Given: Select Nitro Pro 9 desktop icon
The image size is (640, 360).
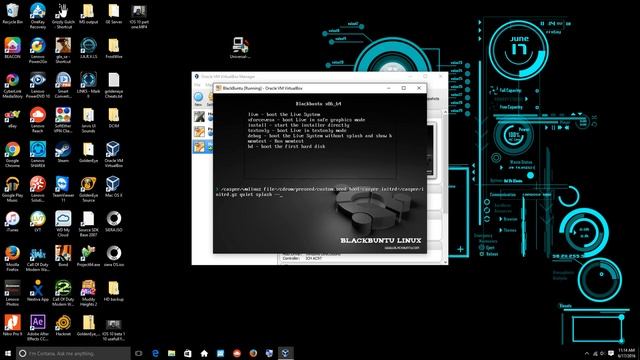Looking at the screenshot, I should pyautogui.click(x=12, y=325).
